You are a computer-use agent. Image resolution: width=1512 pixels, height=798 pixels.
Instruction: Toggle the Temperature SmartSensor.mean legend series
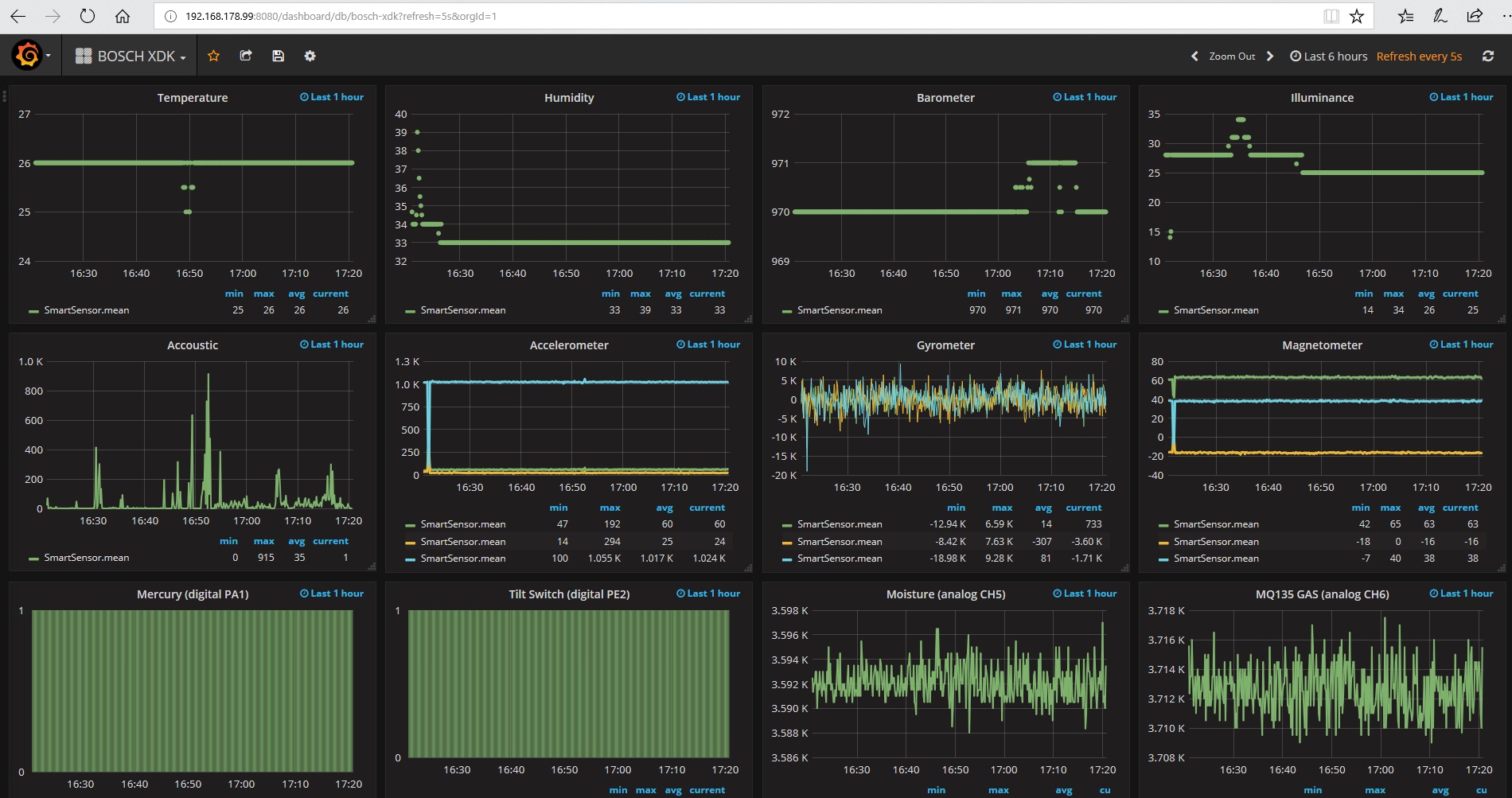click(x=86, y=310)
